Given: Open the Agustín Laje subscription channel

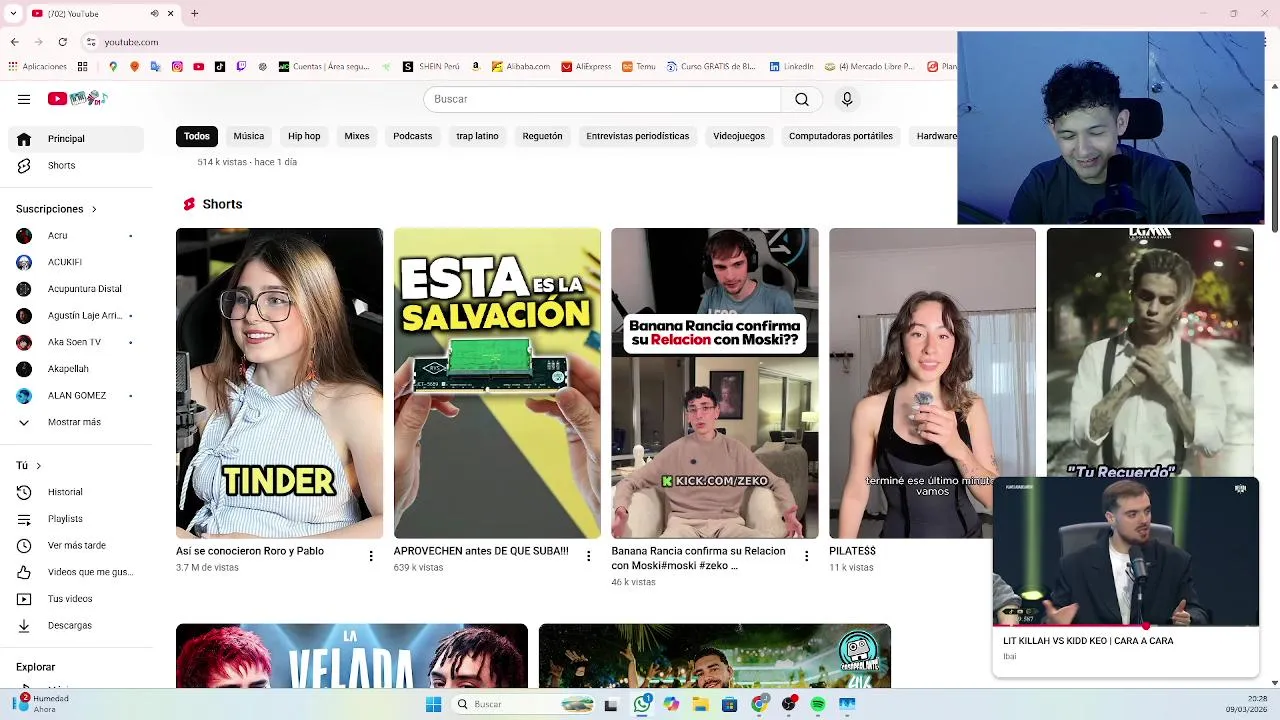Looking at the screenshot, I should 76,315.
